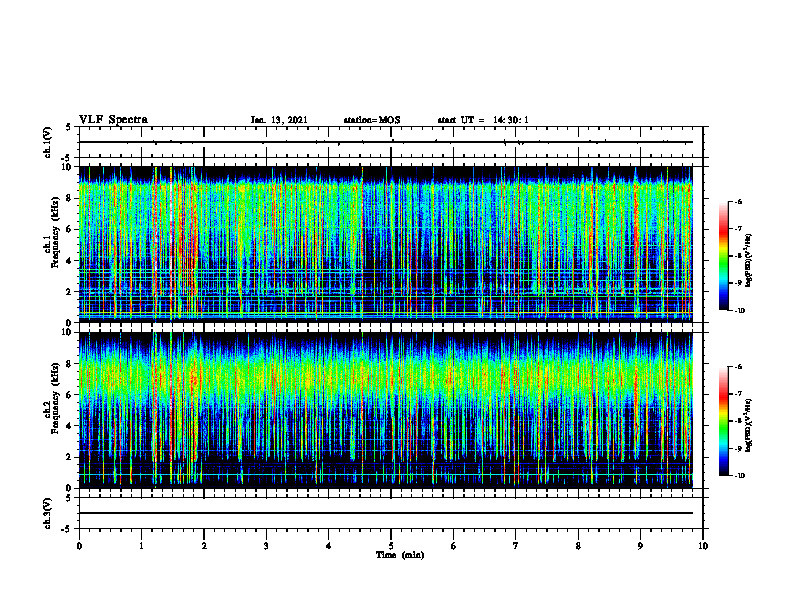Click time axis tick label "1"
This screenshot has width=792, height=612.
[141, 546]
